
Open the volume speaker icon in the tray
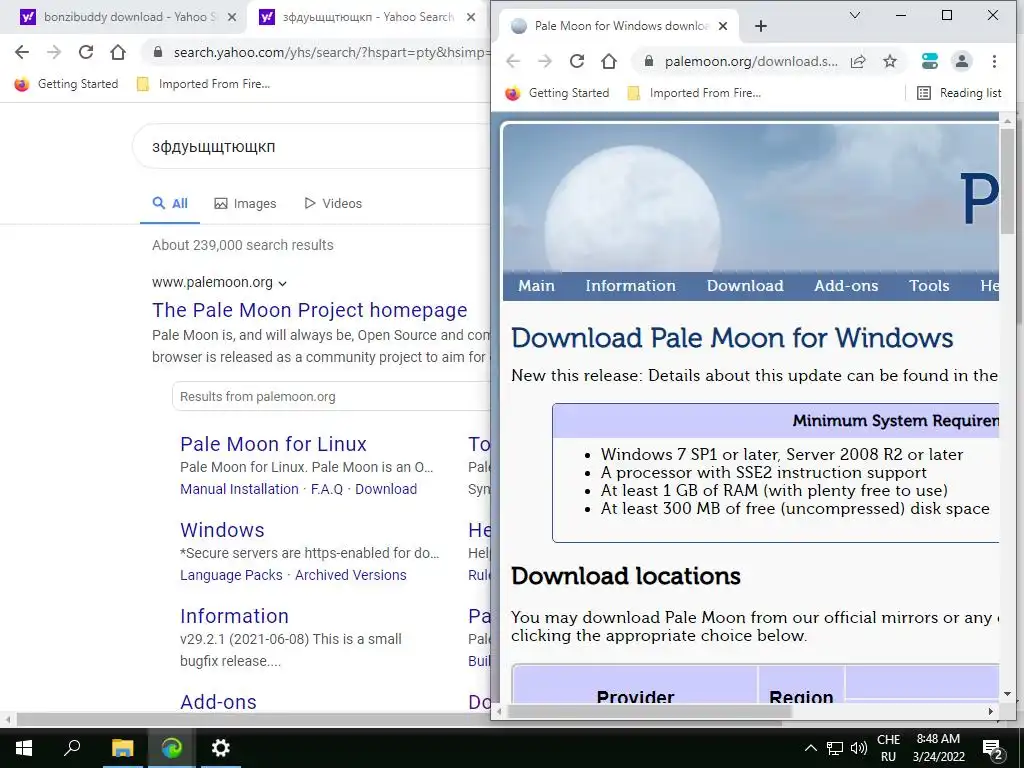(x=859, y=748)
